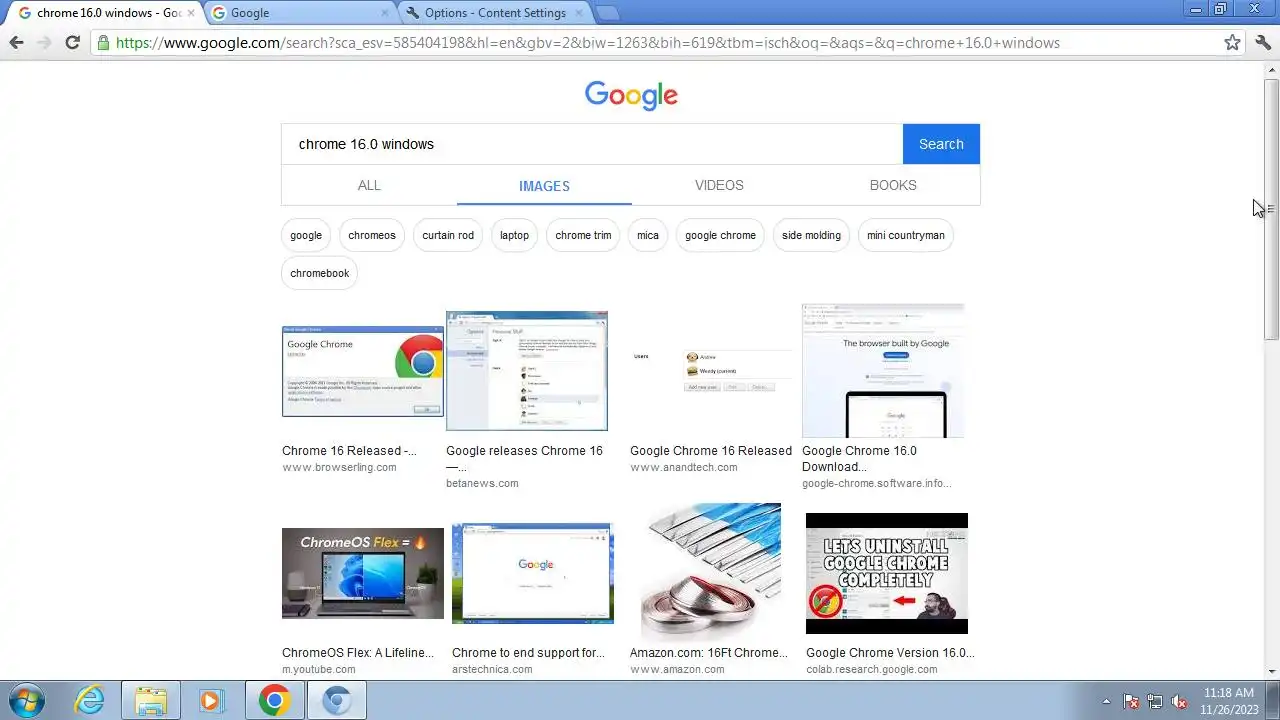Image resolution: width=1280 pixels, height=720 pixels.
Task: Click the 'chromebook' suggestion chip
Action: click(x=320, y=273)
